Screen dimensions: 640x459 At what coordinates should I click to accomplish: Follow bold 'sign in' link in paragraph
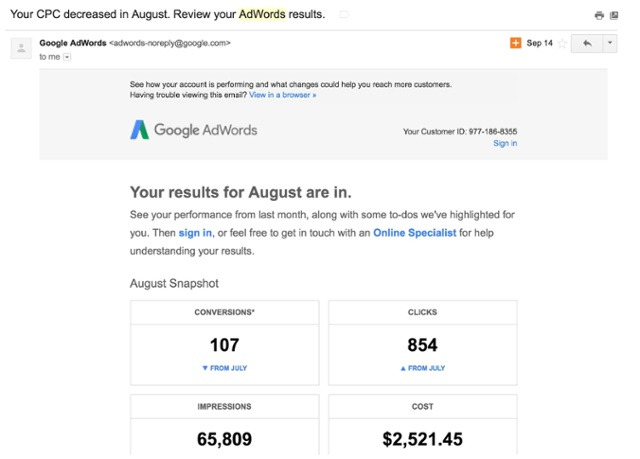click(x=195, y=233)
